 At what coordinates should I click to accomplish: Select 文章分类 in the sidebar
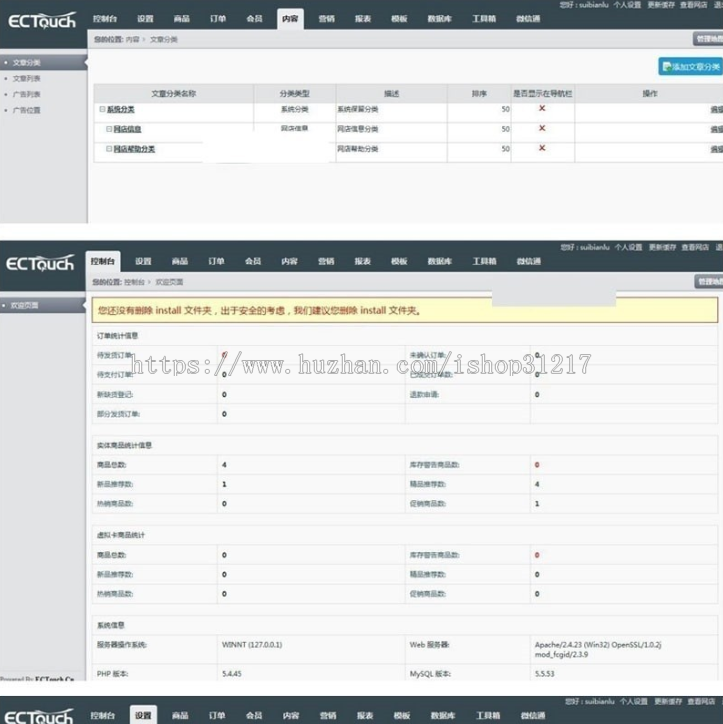coord(26,63)
